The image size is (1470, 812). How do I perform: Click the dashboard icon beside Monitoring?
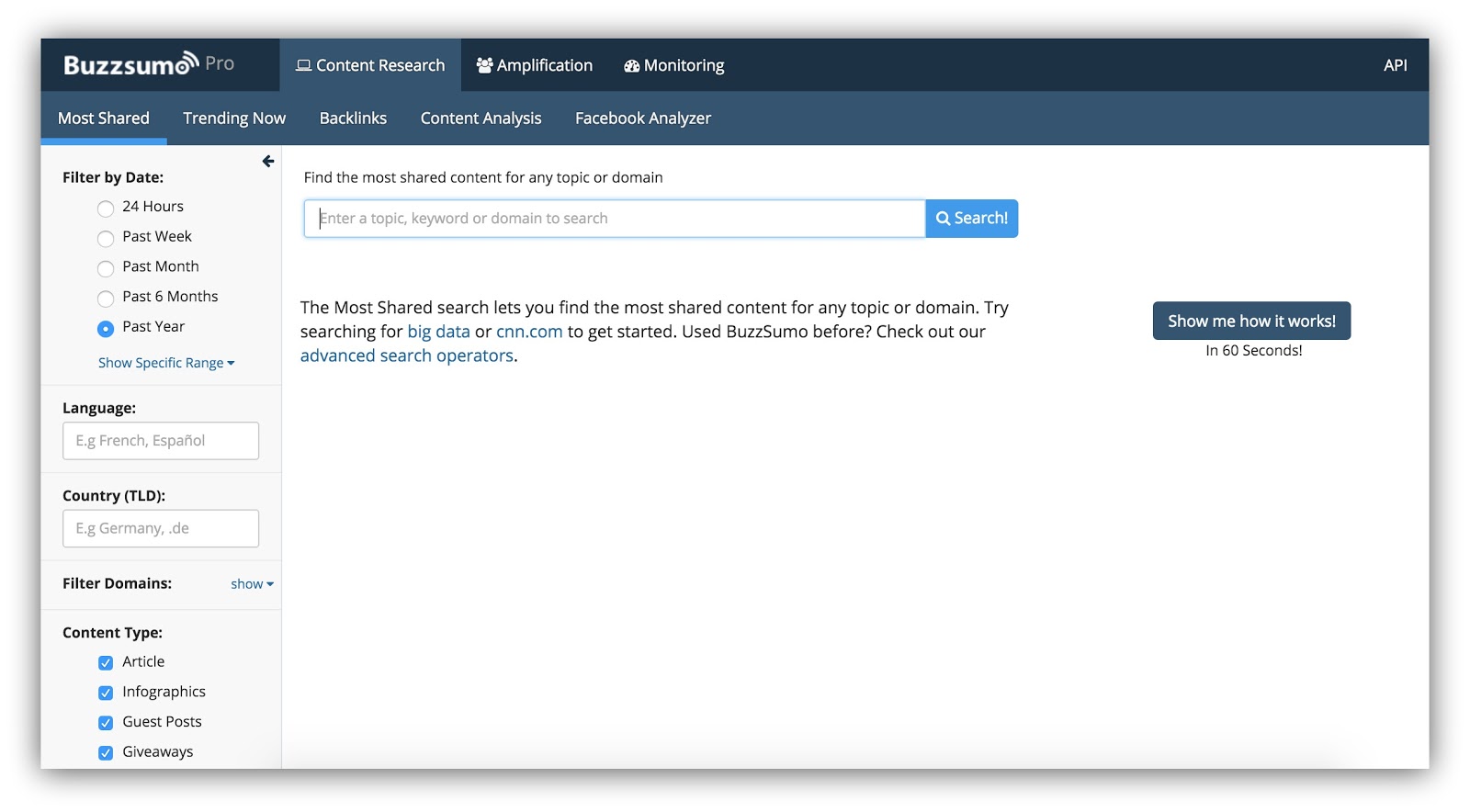point(631,66)
